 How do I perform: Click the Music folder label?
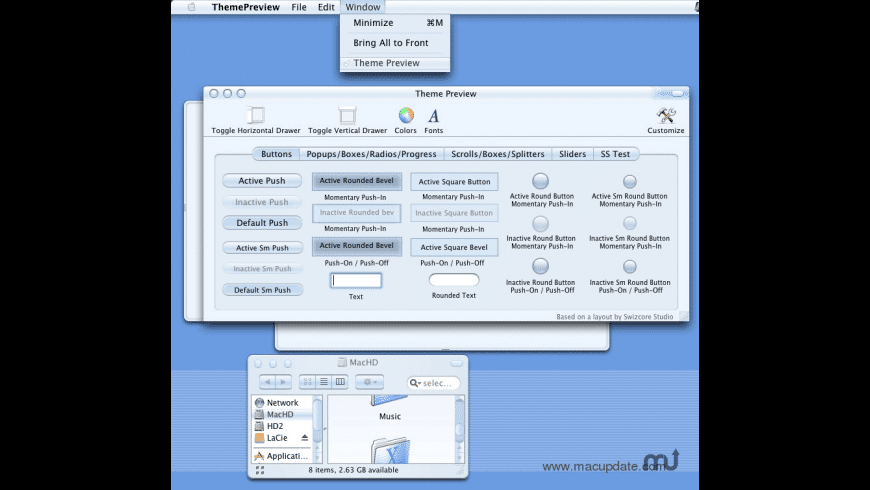point(390,416)
